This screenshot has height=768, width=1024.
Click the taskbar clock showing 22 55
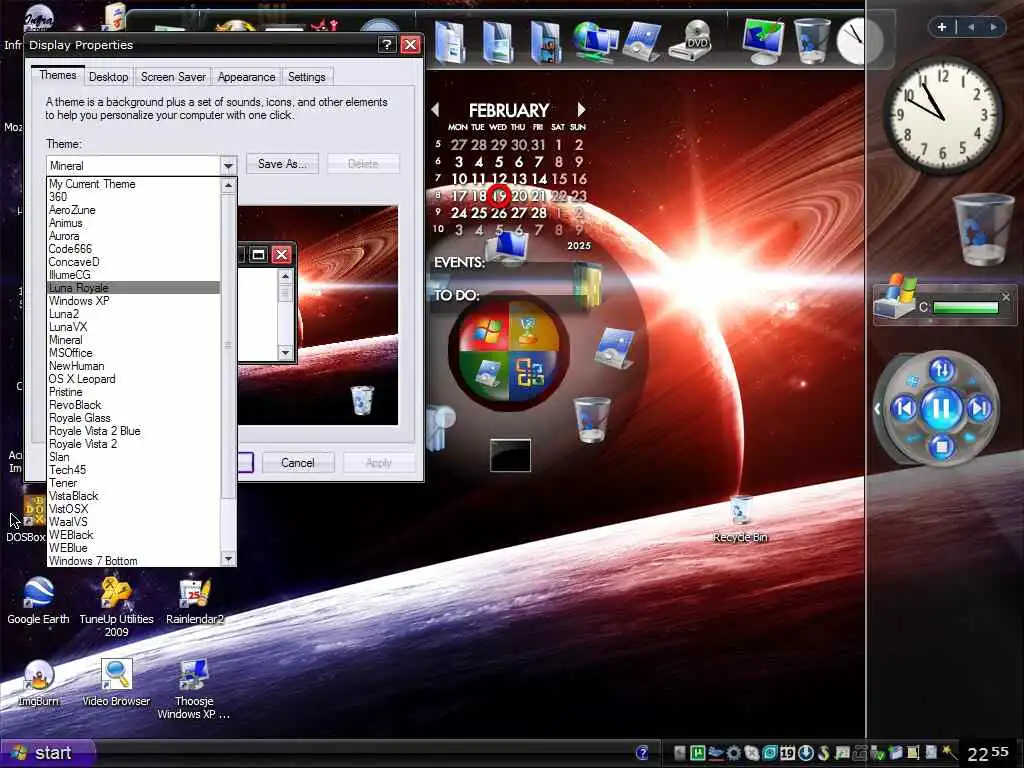click(987, 754)
